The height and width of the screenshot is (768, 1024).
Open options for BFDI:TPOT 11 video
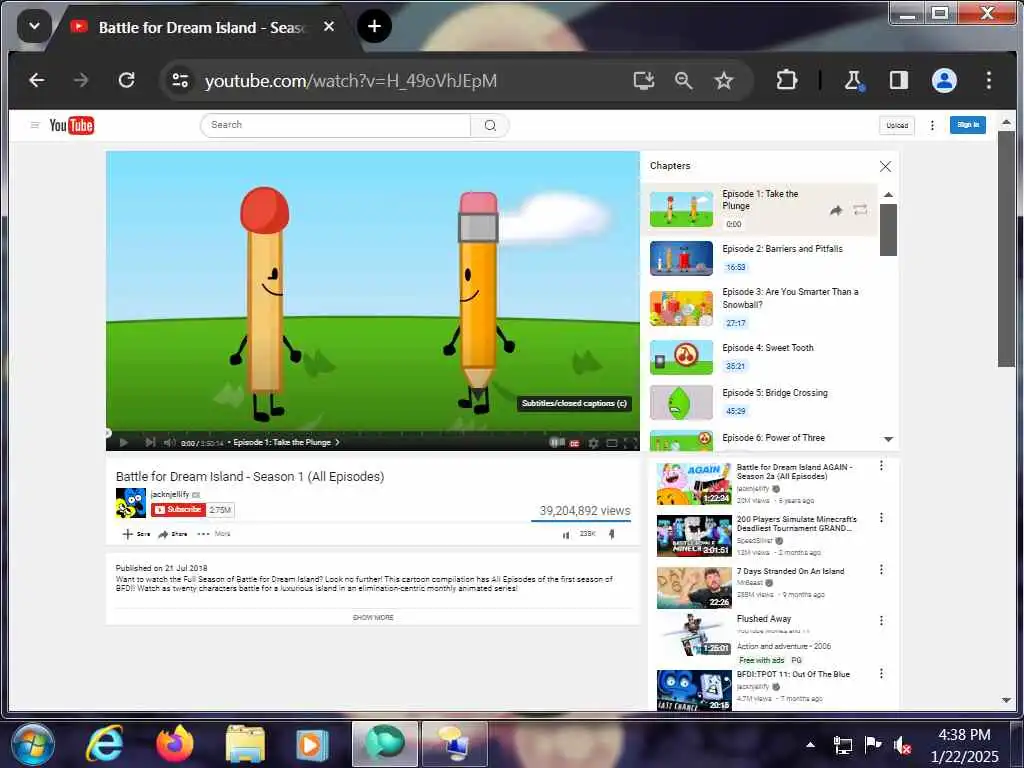tap(881, 673)
